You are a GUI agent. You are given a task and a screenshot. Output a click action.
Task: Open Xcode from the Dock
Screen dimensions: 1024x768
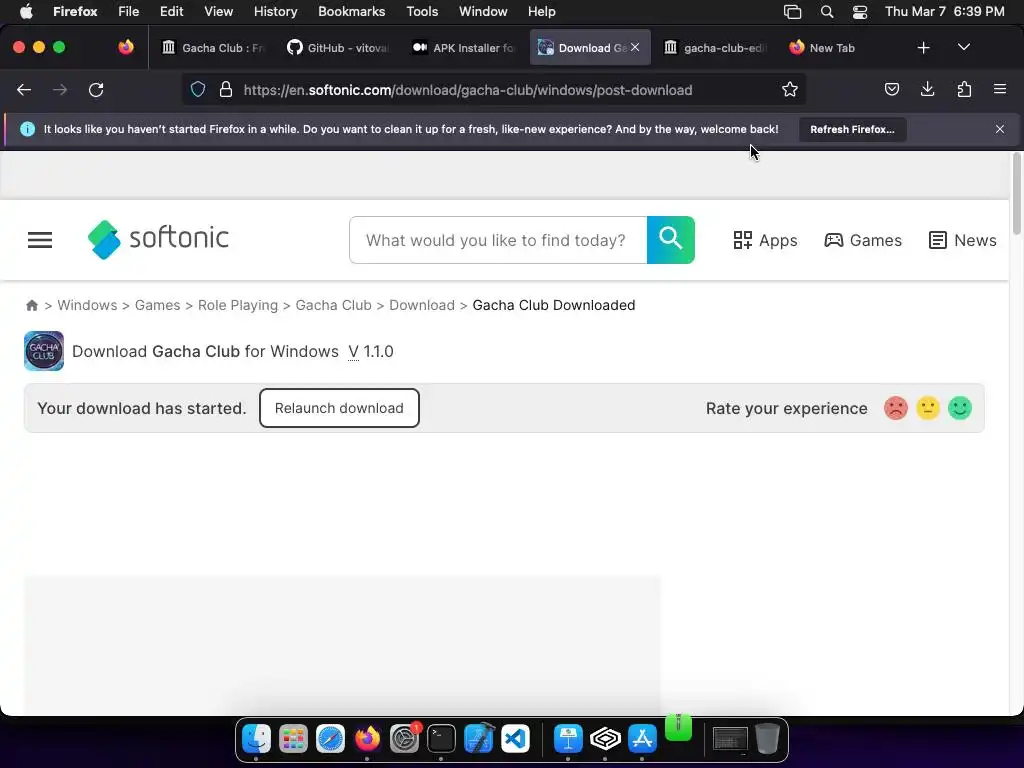[479, 739]
